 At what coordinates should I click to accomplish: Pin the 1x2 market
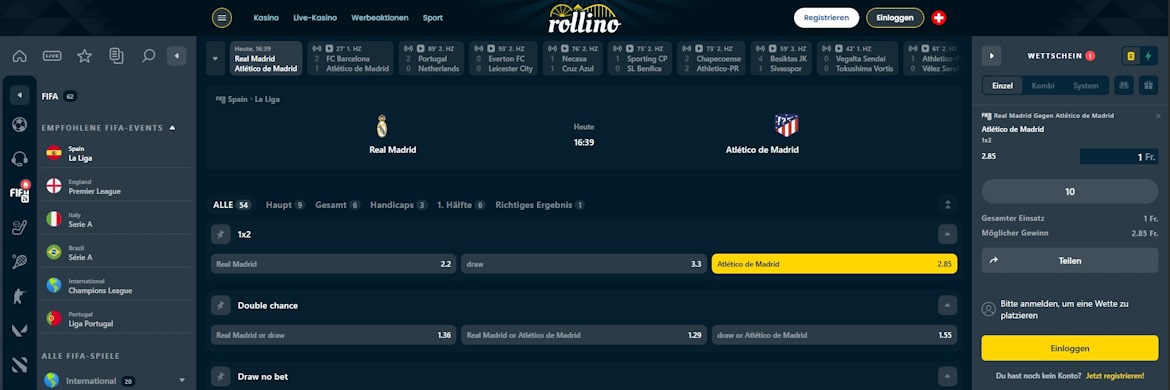tap(220, 234)
